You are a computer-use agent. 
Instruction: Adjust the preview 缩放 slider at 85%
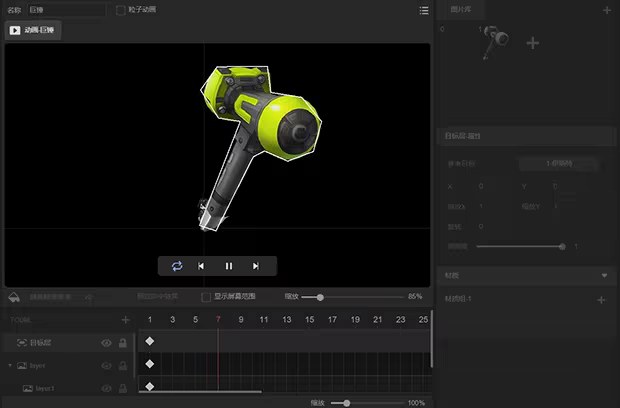tap(320, 297)
